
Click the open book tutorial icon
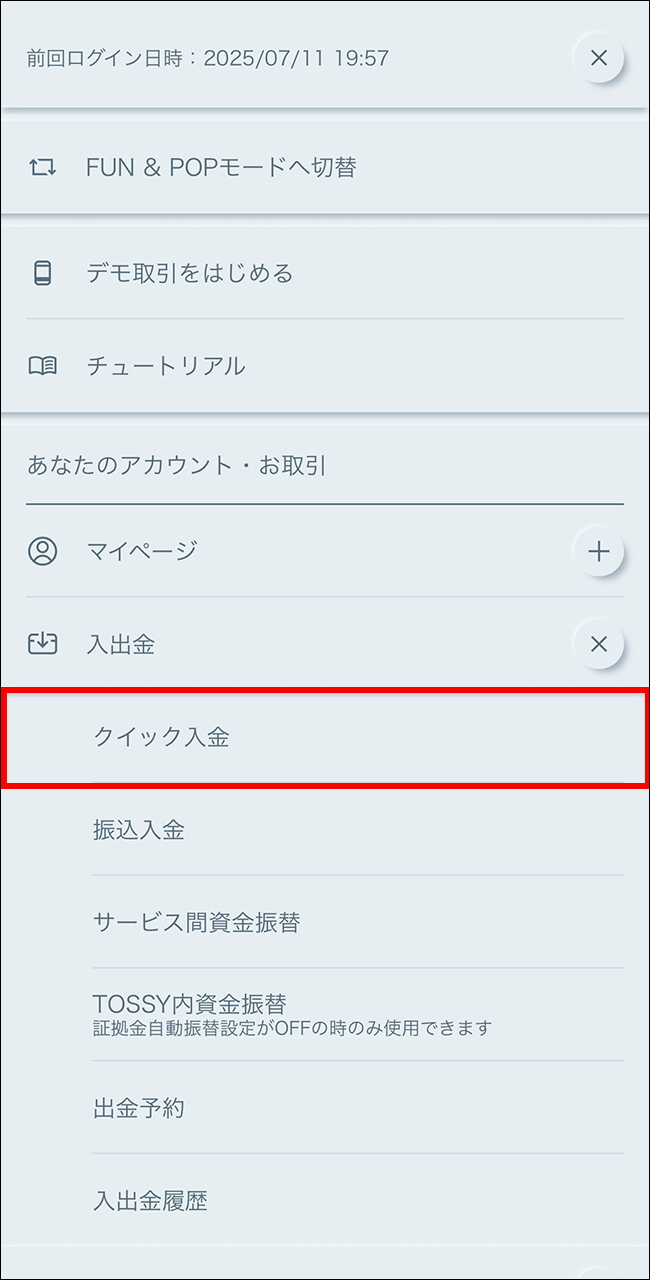(42, 366)
